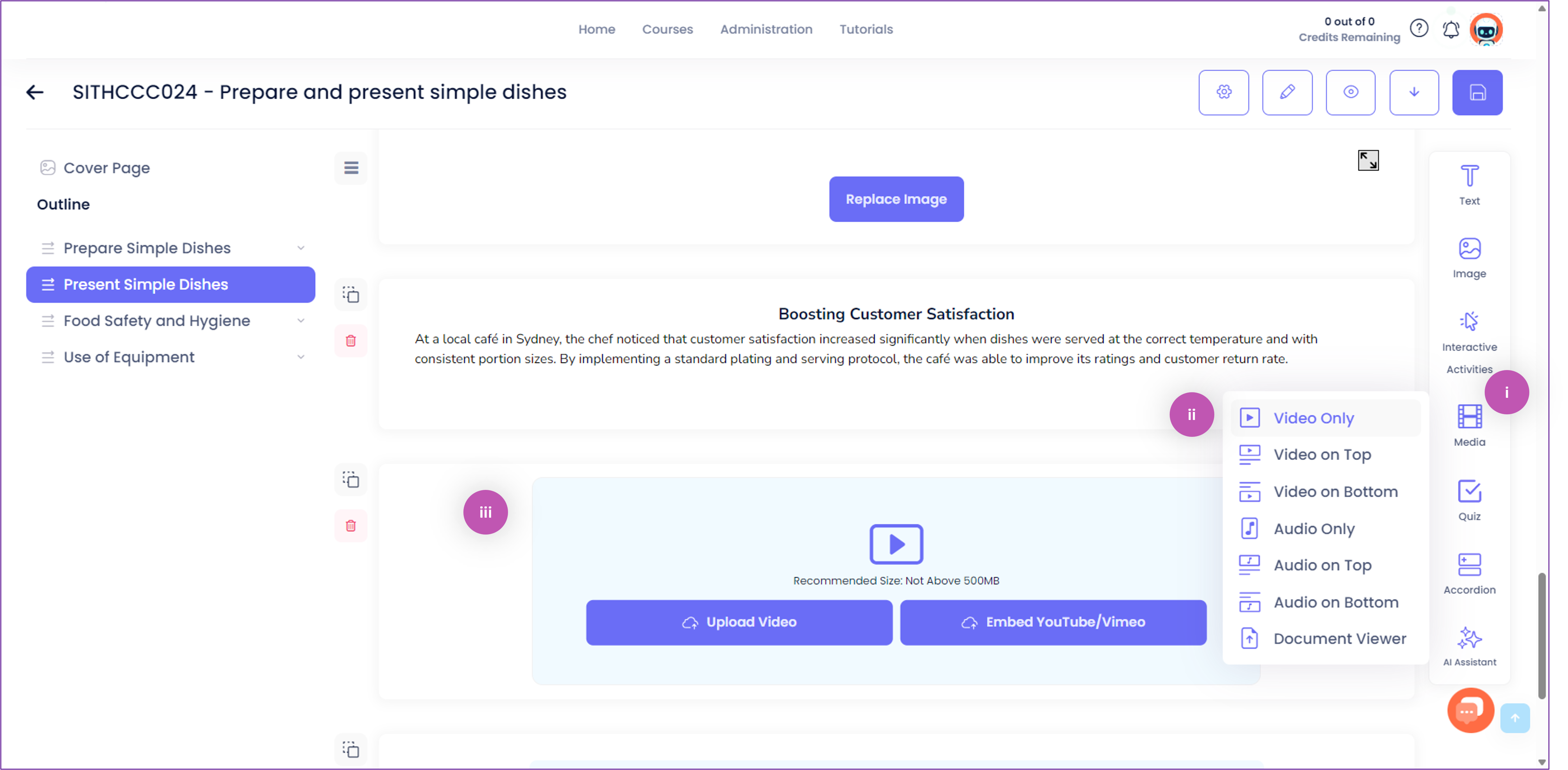Click the Upload Video button
The image size is (1568, 770).
(x=739, y=622)
